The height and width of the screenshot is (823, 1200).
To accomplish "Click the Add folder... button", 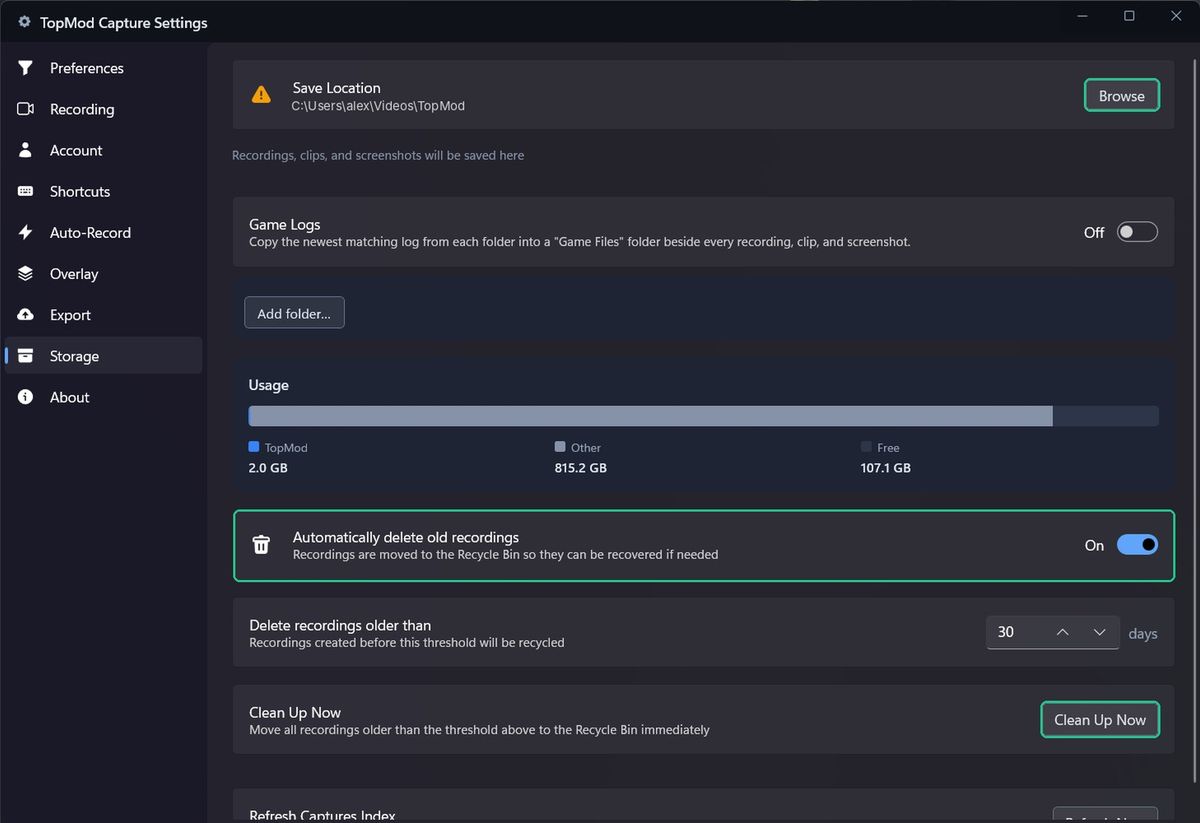I will pyautogui.click(x=294, y=313).
